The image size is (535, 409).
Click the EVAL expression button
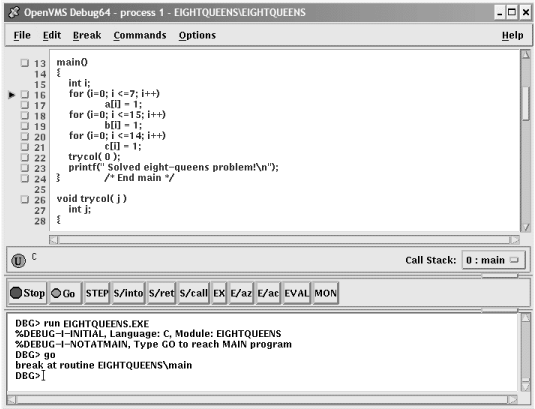tap(297, 293)
